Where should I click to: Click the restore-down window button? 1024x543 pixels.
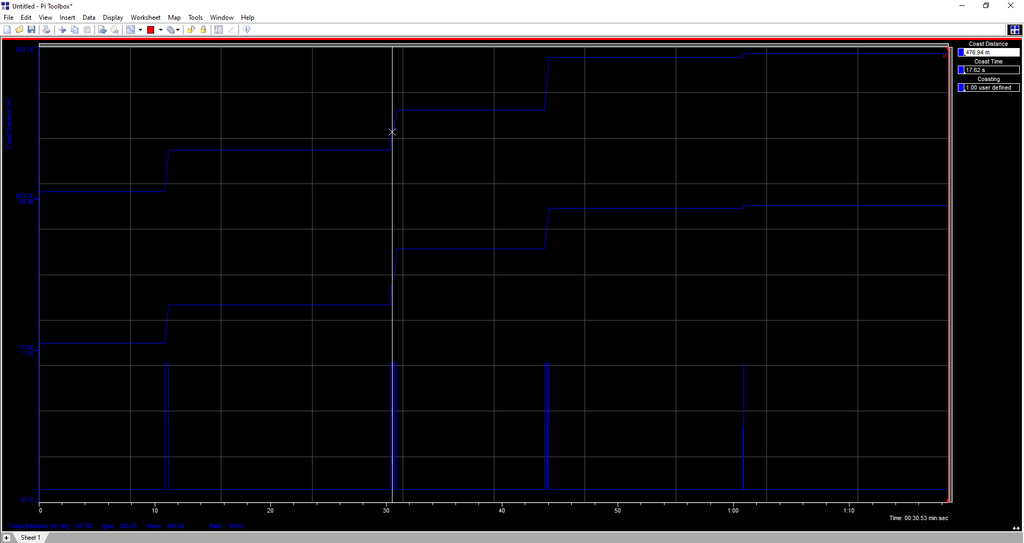click(x=986, y=6)
